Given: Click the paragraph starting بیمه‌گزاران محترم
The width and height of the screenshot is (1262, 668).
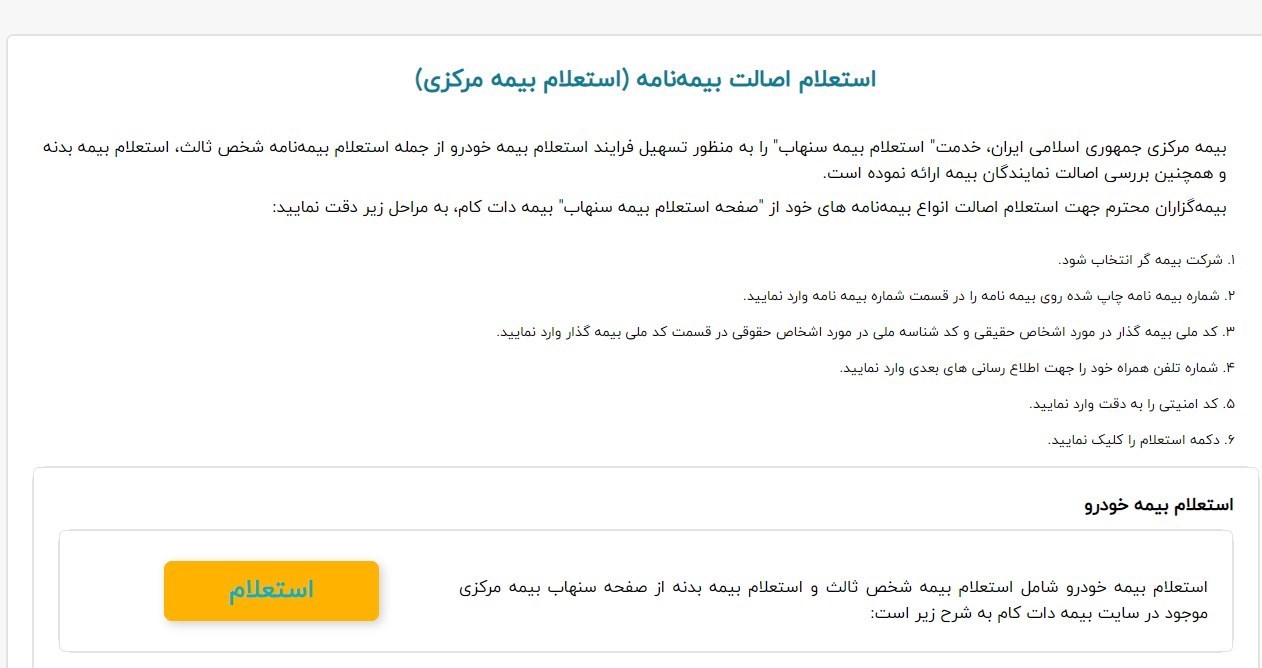Looking at the screenshot, I should click(x=749, y=208).
